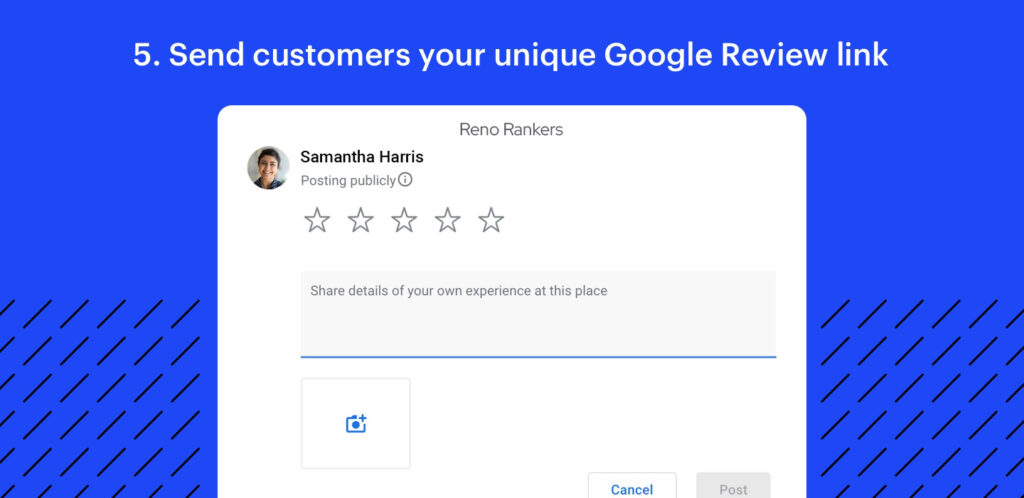Open Samantha Harris's profile avatar

coord(268,168)
